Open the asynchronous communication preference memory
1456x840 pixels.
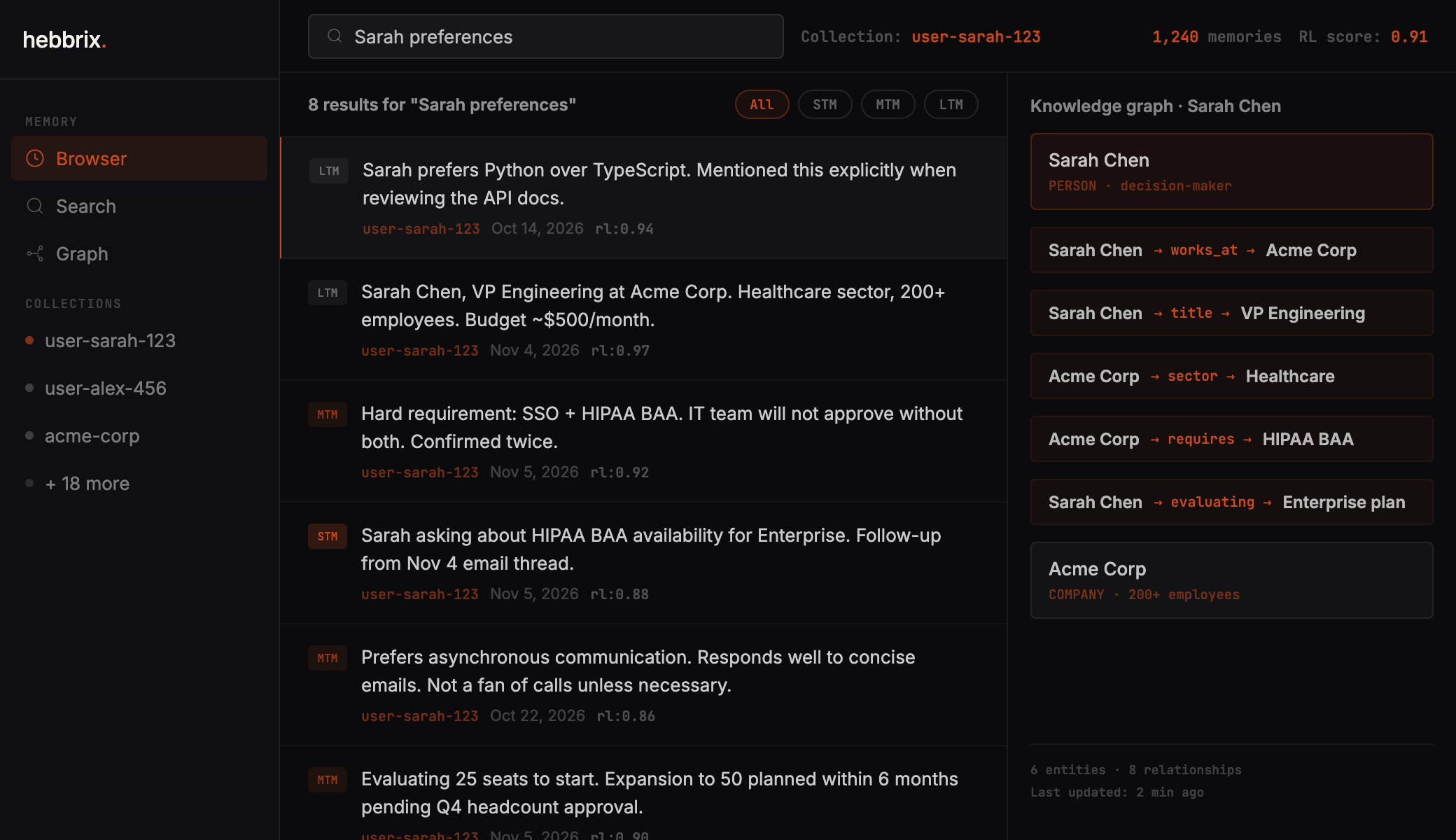click(x=643, y=685)
